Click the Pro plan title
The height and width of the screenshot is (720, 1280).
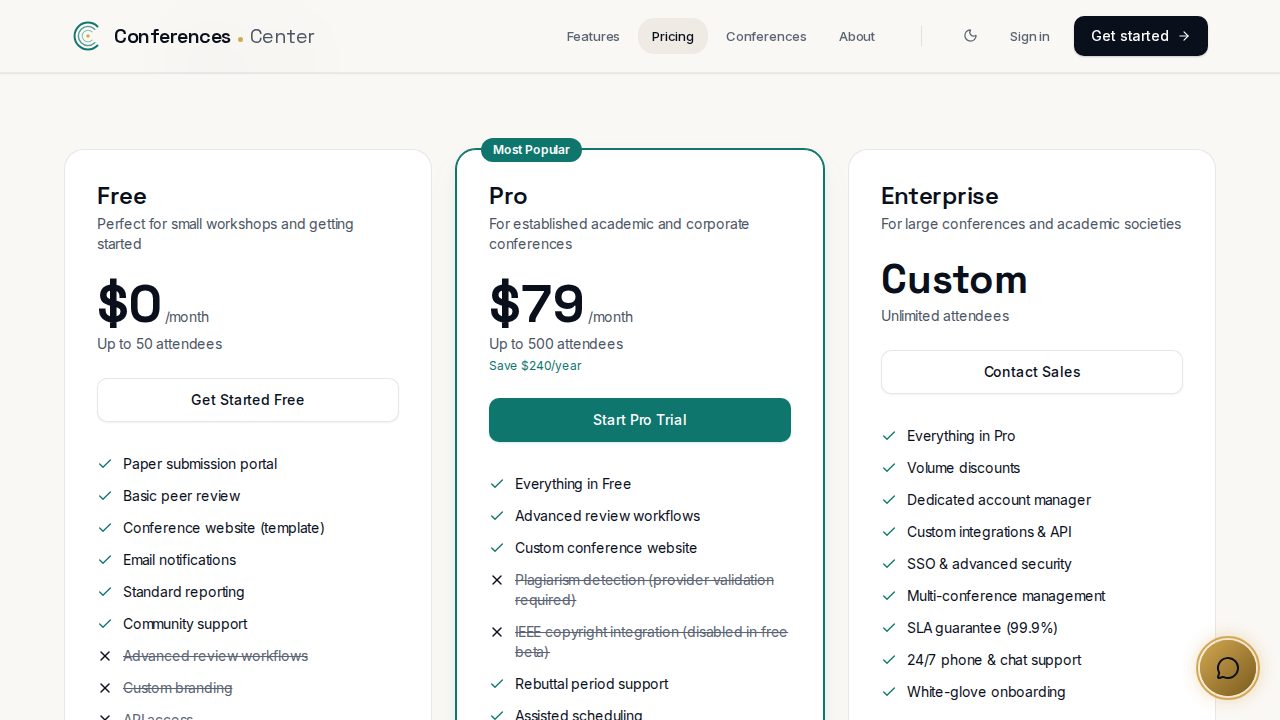[x=508, y=196]
